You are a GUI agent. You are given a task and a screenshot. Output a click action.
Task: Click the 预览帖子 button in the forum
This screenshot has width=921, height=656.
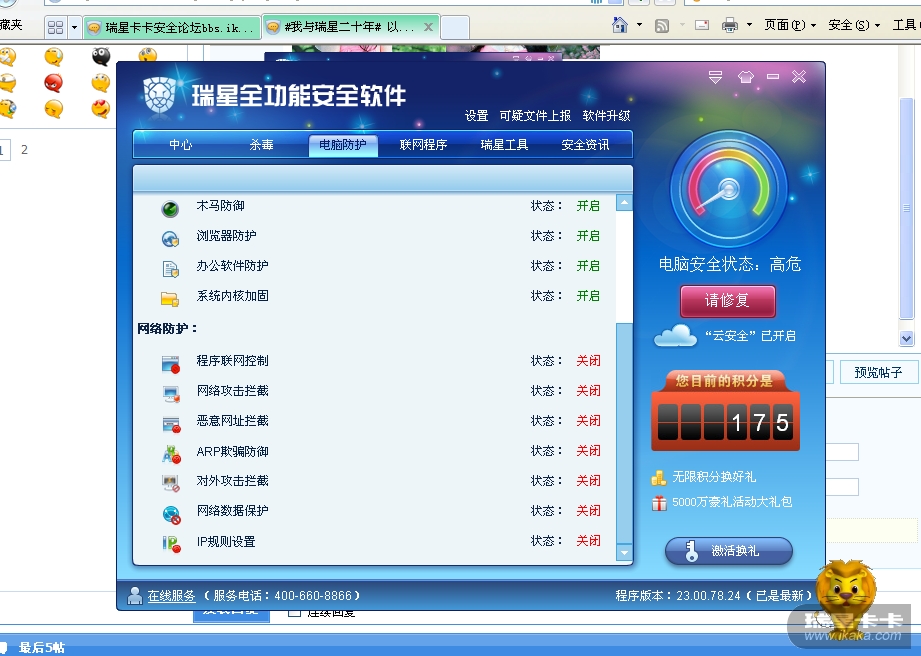[x=878, y=372]
